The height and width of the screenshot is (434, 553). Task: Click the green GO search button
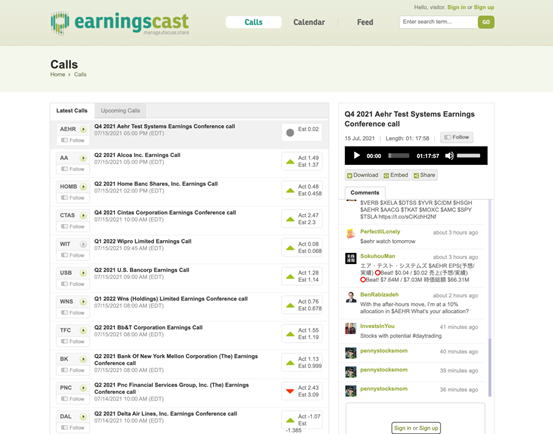pyautogui.click(x=486, y=22)
